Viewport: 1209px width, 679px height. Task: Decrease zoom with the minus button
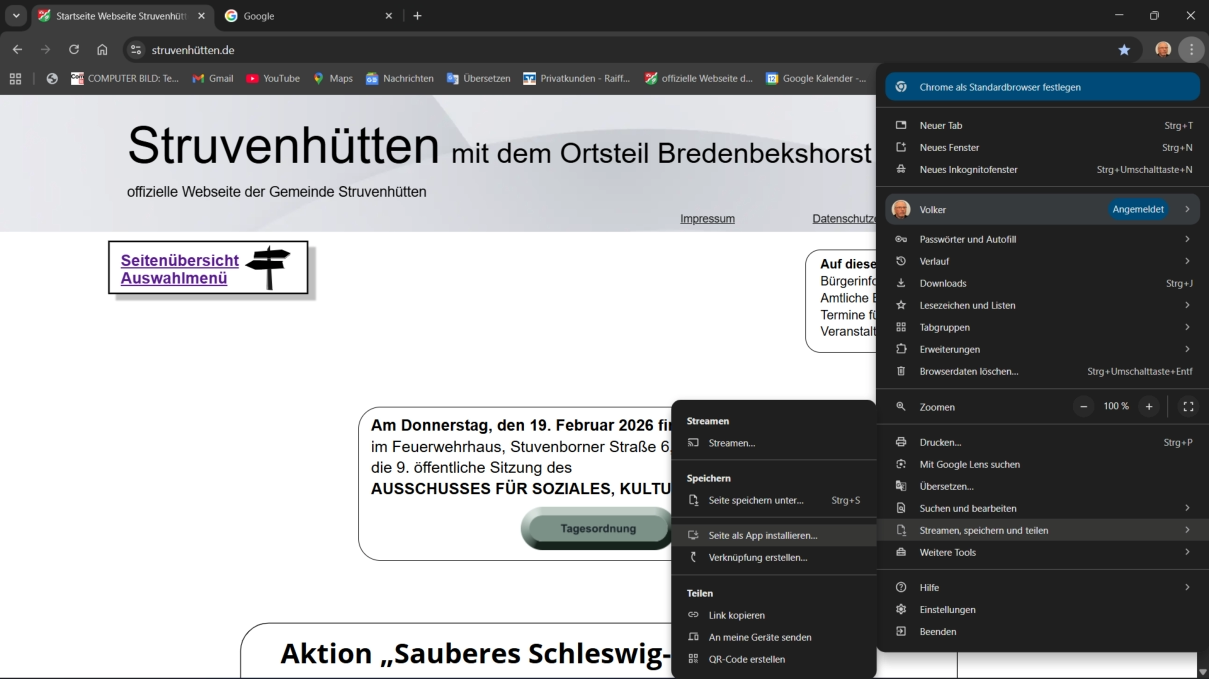pyautogui.click(x=1085, y=407)
